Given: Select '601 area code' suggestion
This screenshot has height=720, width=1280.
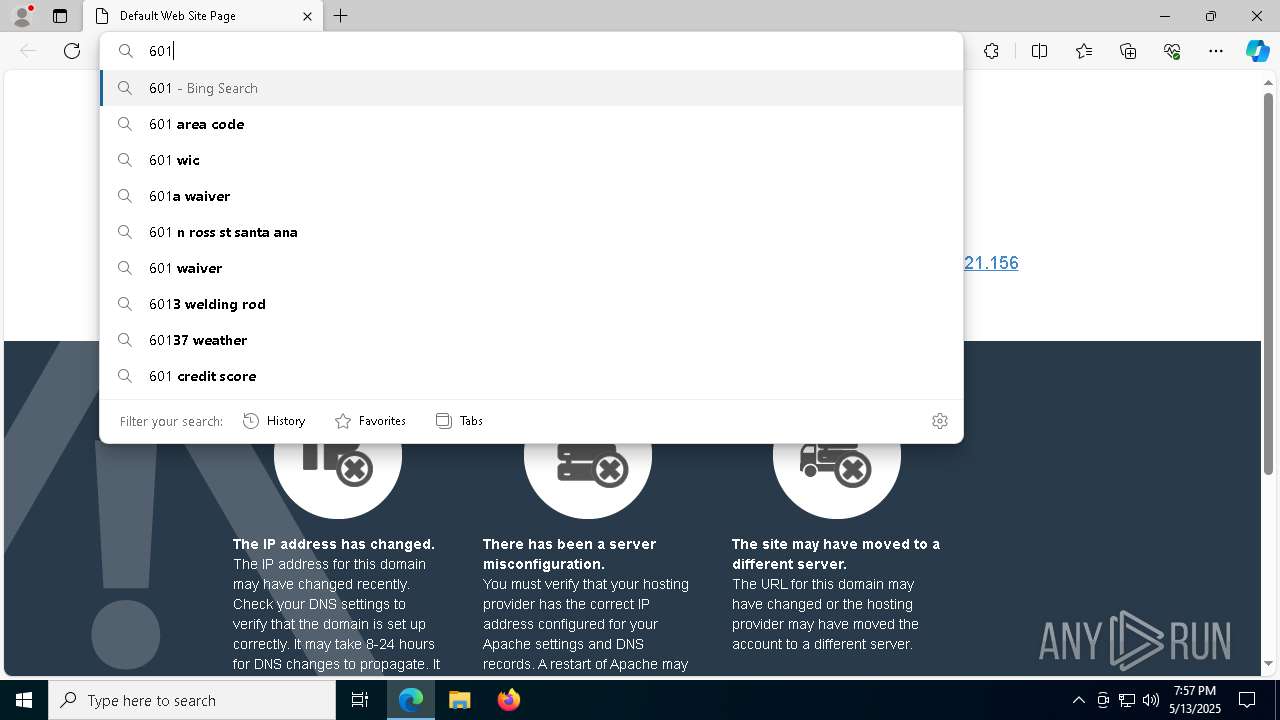Looking at the screenshot, I should [531, 124].
